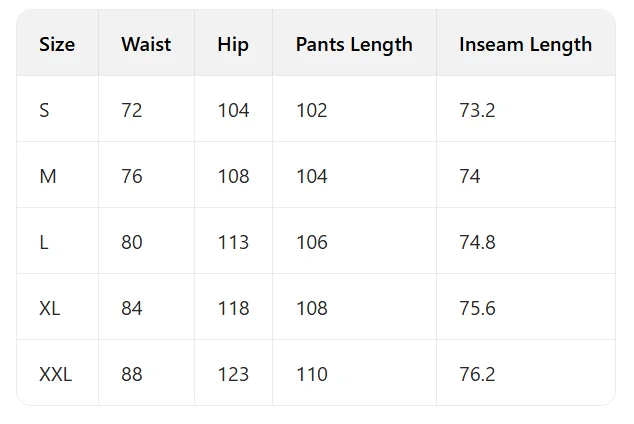This screenshot has width=634, height=424.
Task: Click the Size column header
Action: point(57,44)
